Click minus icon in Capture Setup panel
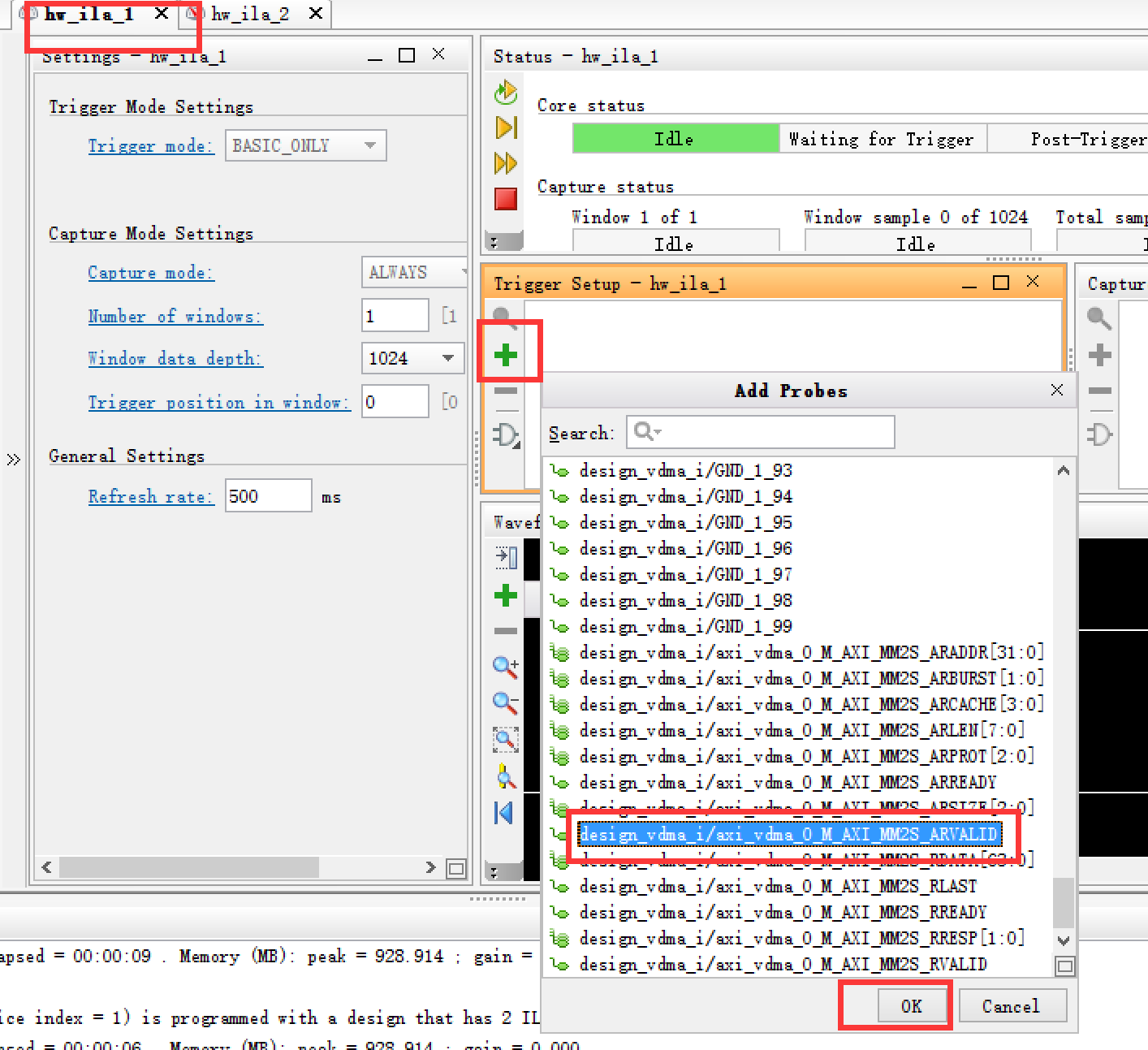The height and width of the screenshot is (1050, 1148). (x=1100, y=391)
